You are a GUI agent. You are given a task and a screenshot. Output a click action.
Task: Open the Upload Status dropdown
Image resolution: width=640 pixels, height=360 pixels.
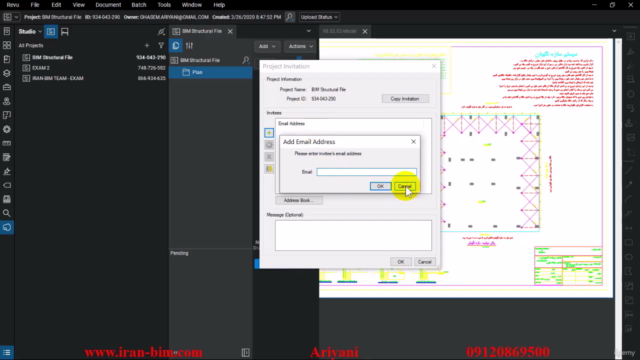coord(319,17)
